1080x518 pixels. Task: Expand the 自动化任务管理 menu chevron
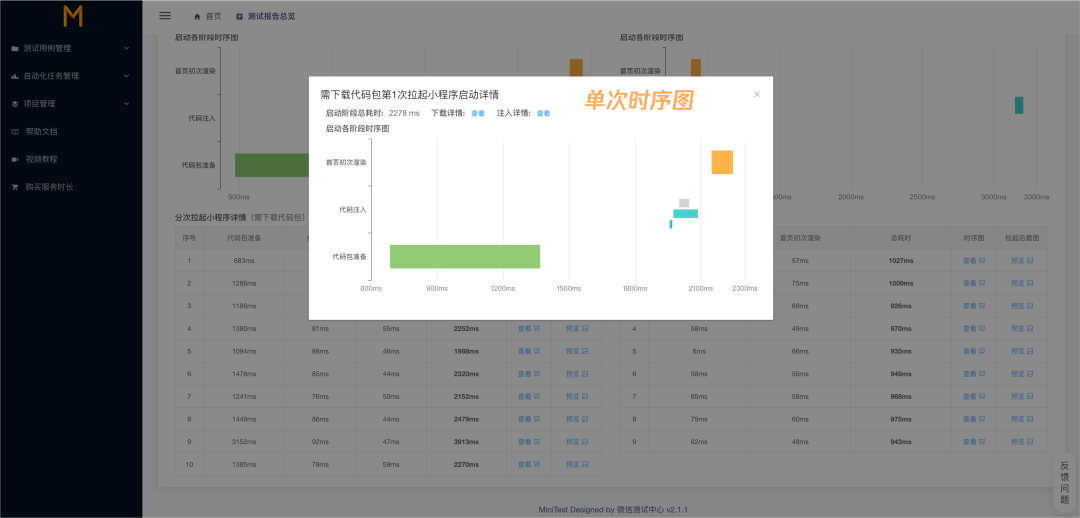(x=126, y=76)
